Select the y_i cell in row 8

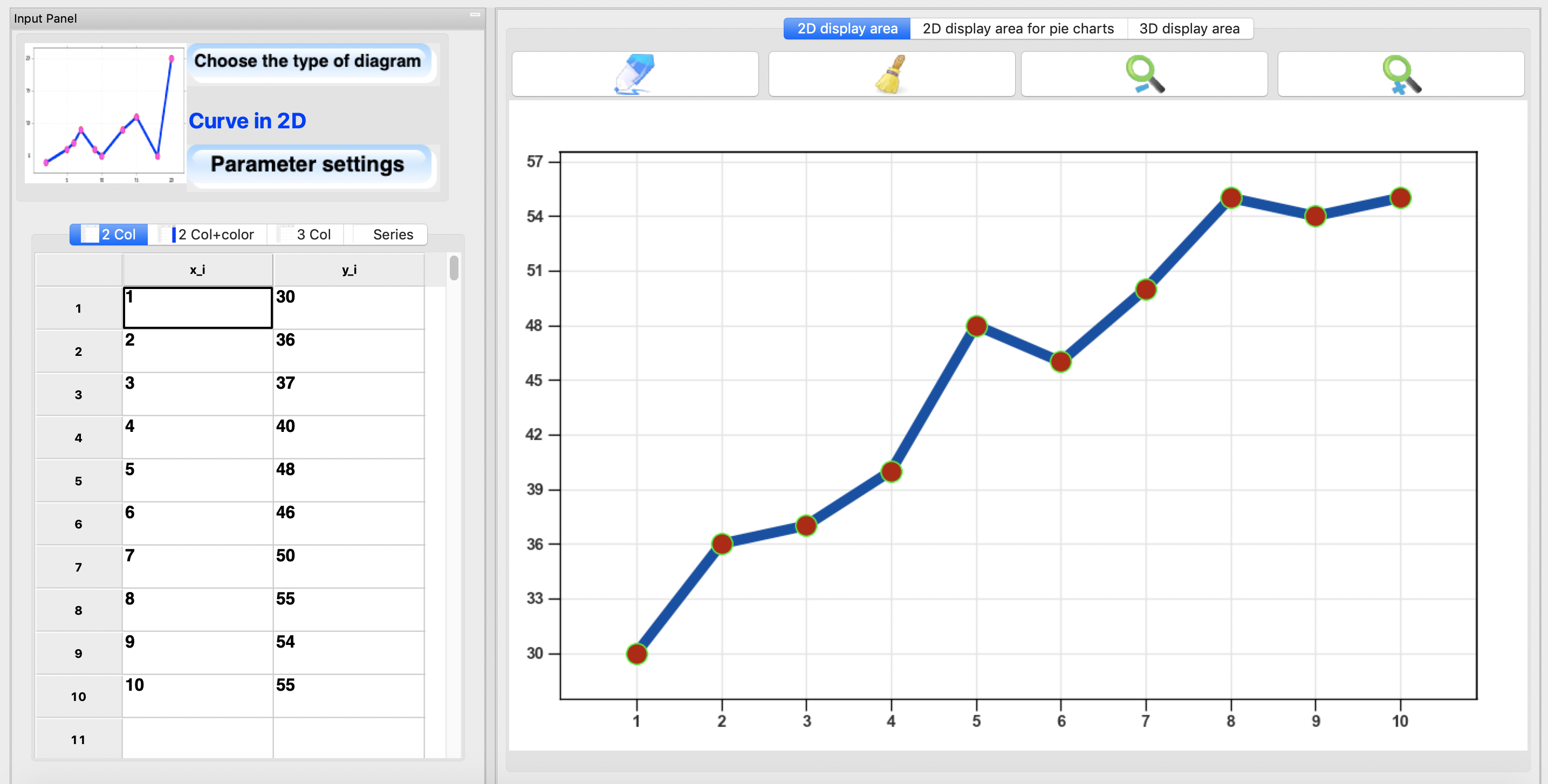click(348, 610)
